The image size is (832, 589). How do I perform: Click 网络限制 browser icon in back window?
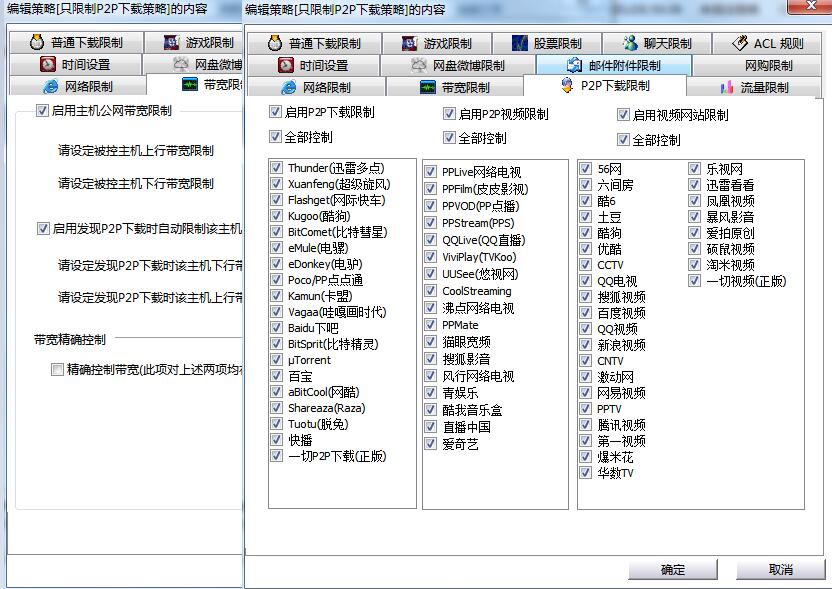point(51,86)
